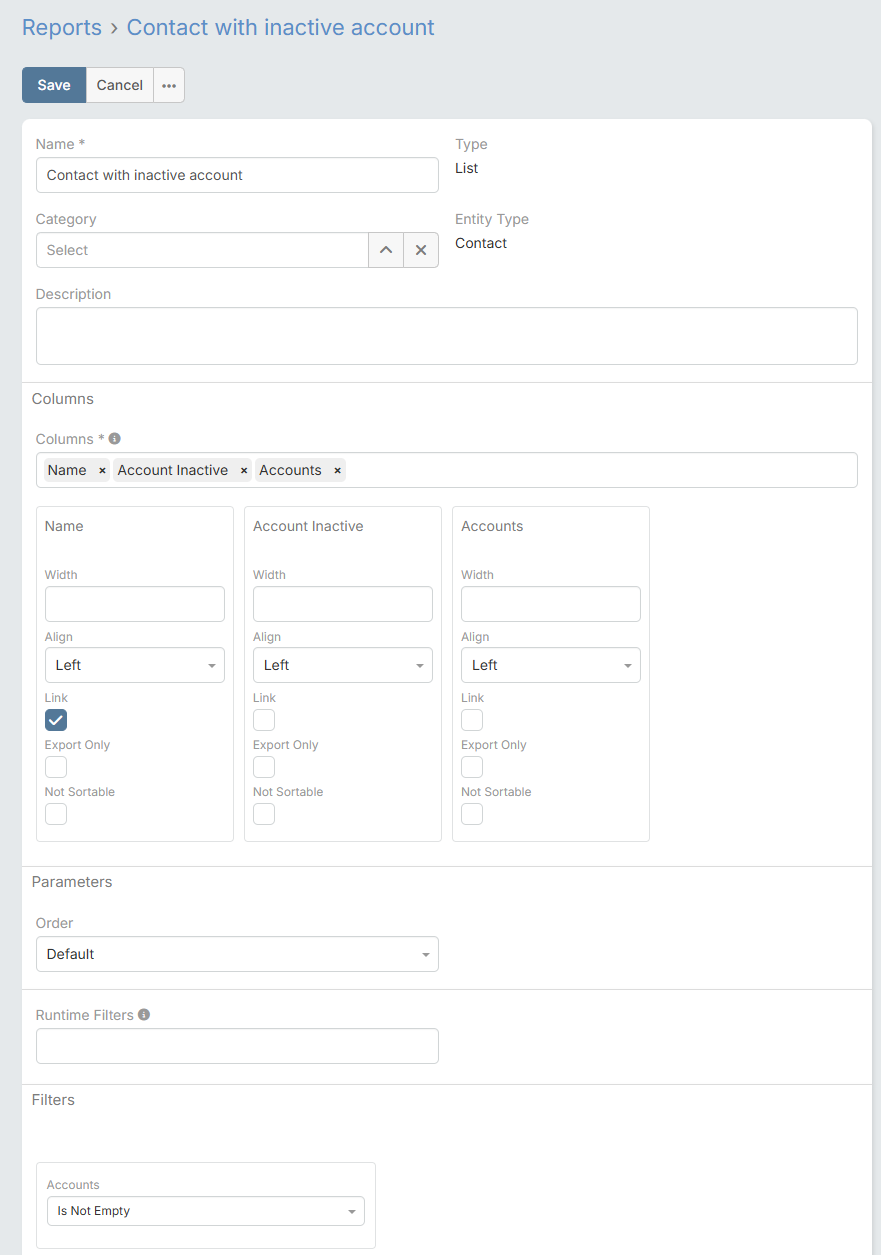Click the Save button
881x1255 pixels.
tap(54, 86)
